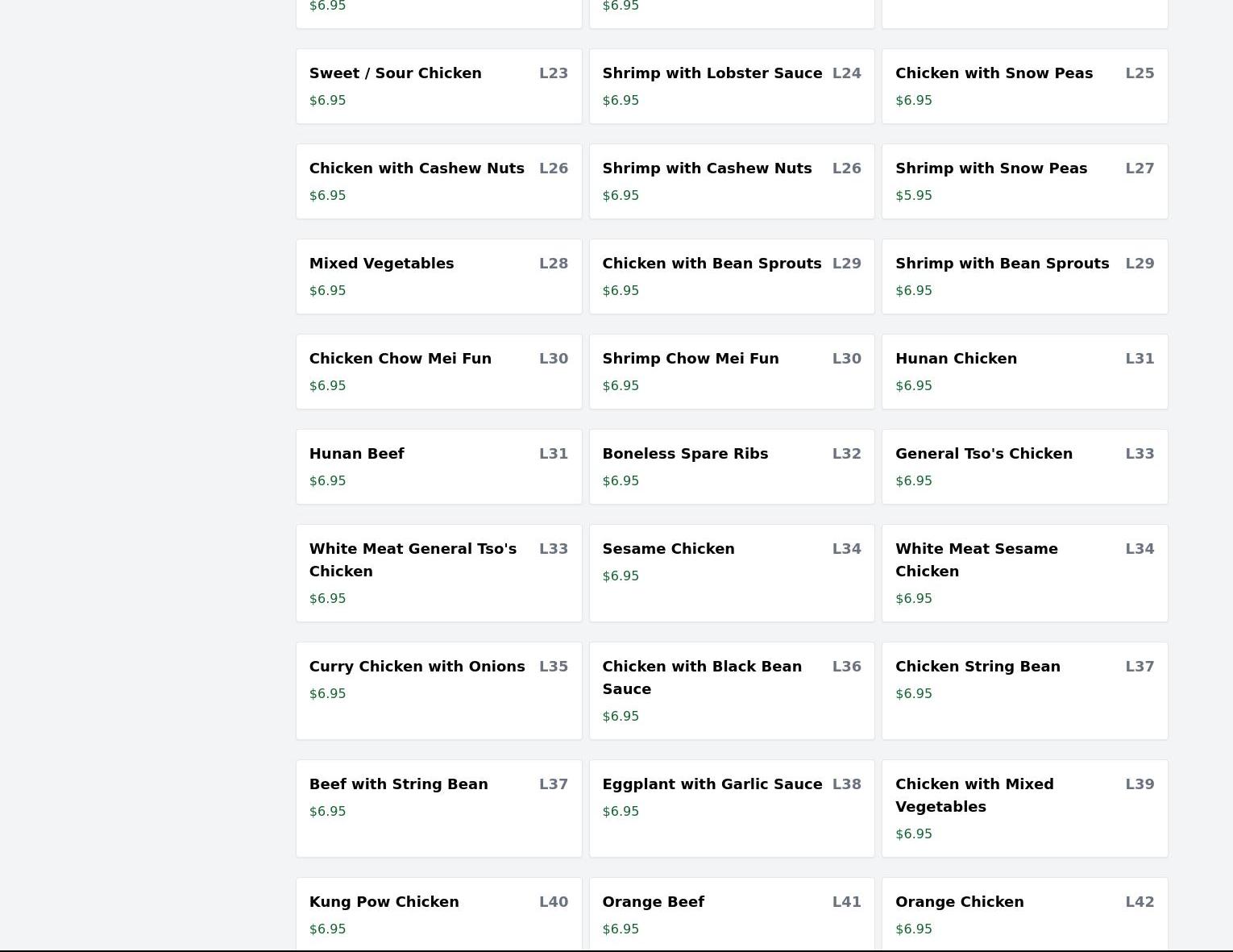Image resolution: width=1233 pixels, height=952 pixels.
Task: Select Shrimp with Cashew Nuts
Action: point(731,181)
